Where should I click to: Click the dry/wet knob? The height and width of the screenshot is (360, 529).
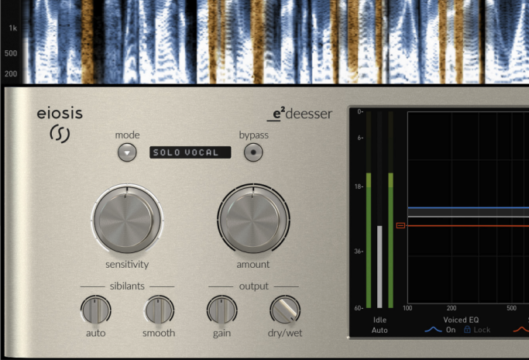coord(285,310)
